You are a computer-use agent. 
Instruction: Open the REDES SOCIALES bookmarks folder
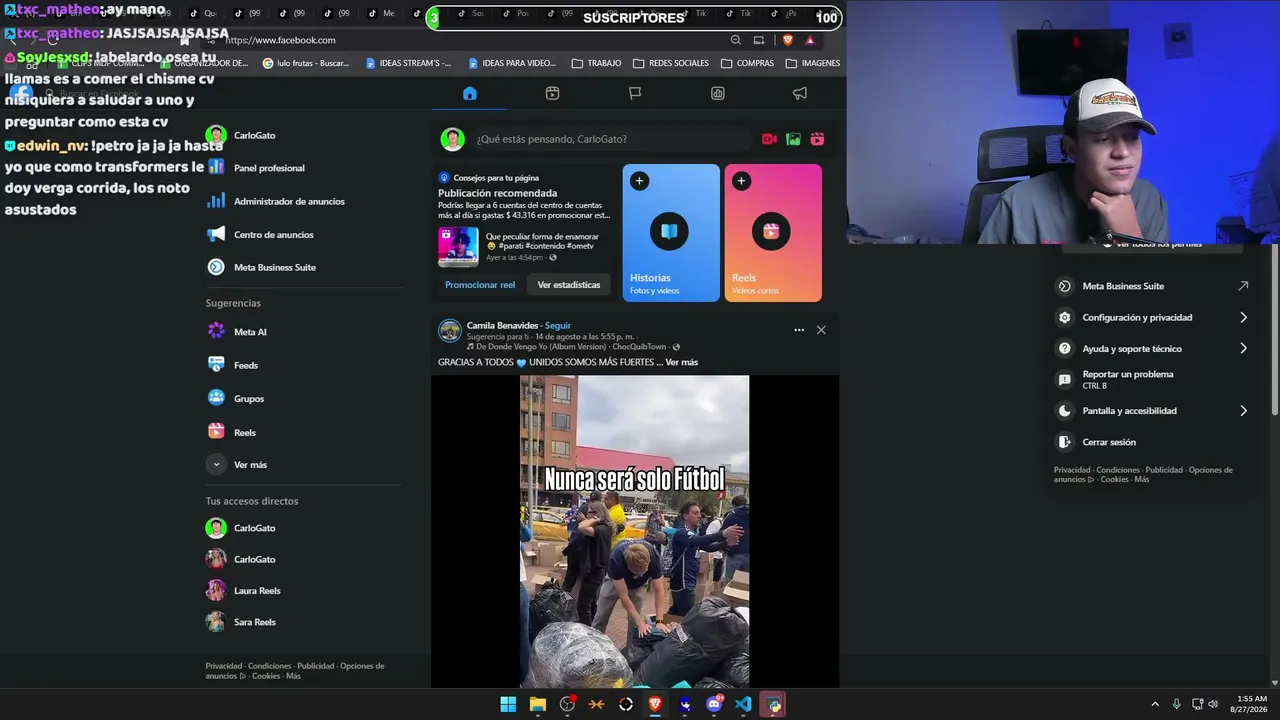pyautogui.click(x=671, y=63)
